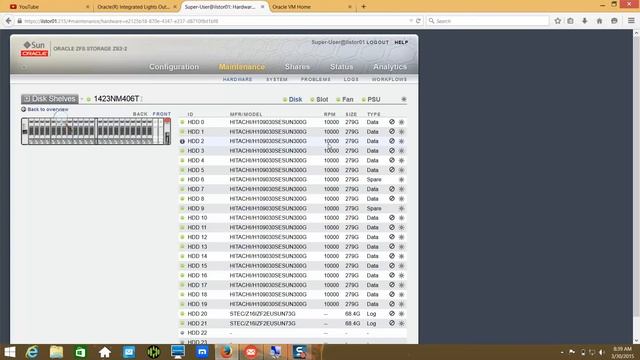Click the bookmark star icon in Firefox toolbar

pyautogui.click(x=558, y=21)
